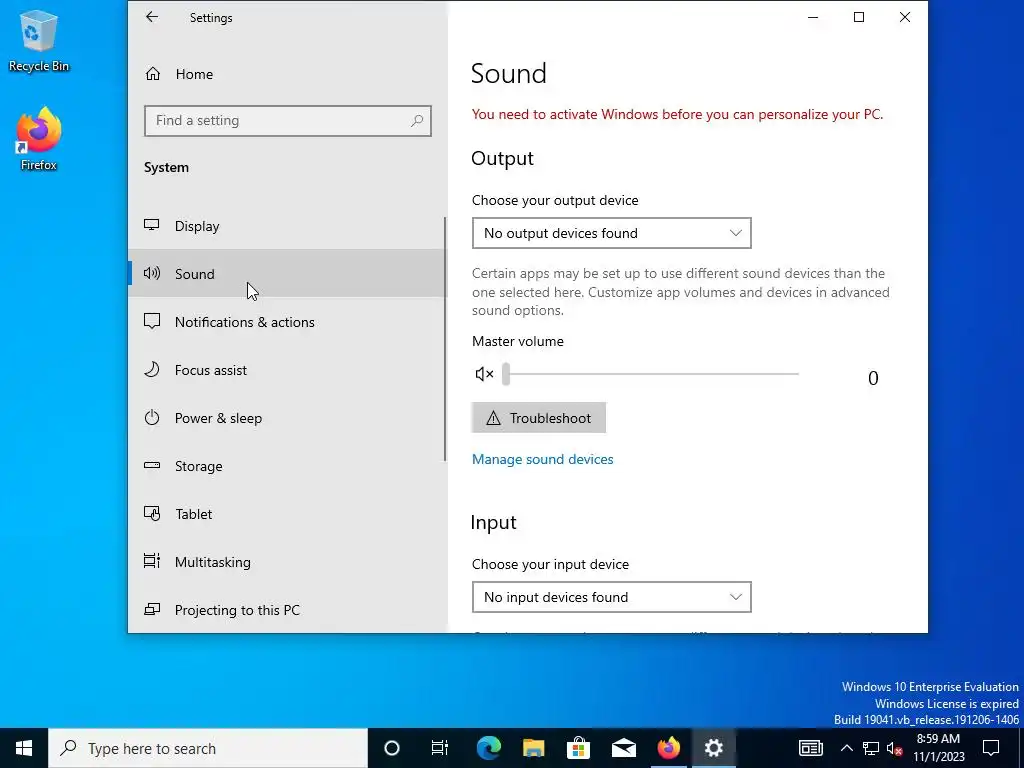Click the Find a setting search box
The height and width of the screenshot is (768, 1024).
[x=287, y=121]
